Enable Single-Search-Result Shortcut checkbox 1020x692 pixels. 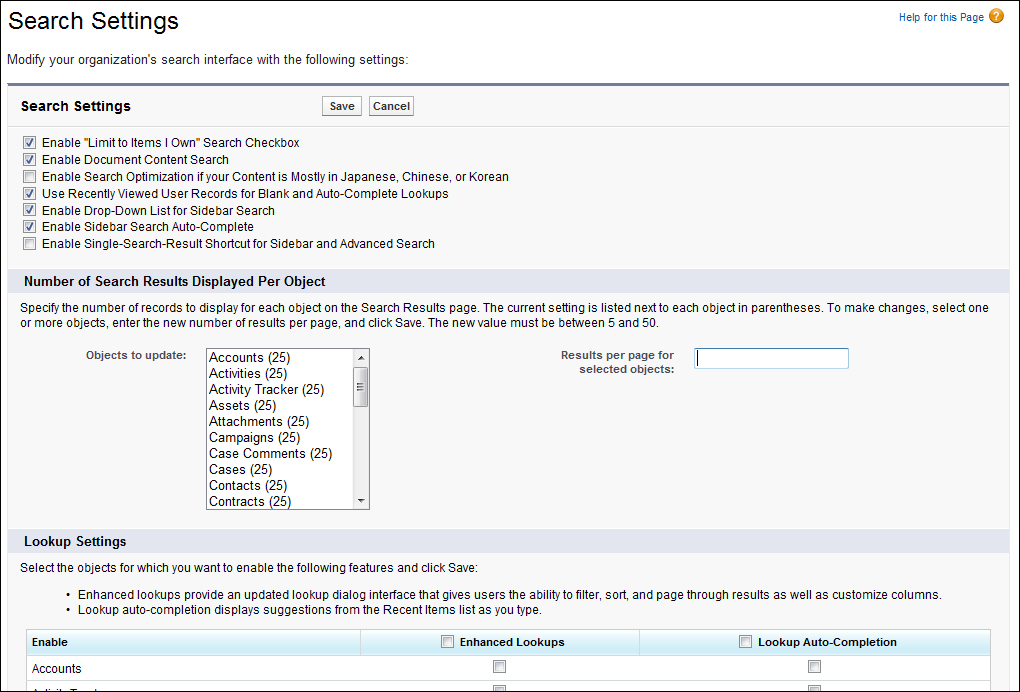click(x=30, y=244)
